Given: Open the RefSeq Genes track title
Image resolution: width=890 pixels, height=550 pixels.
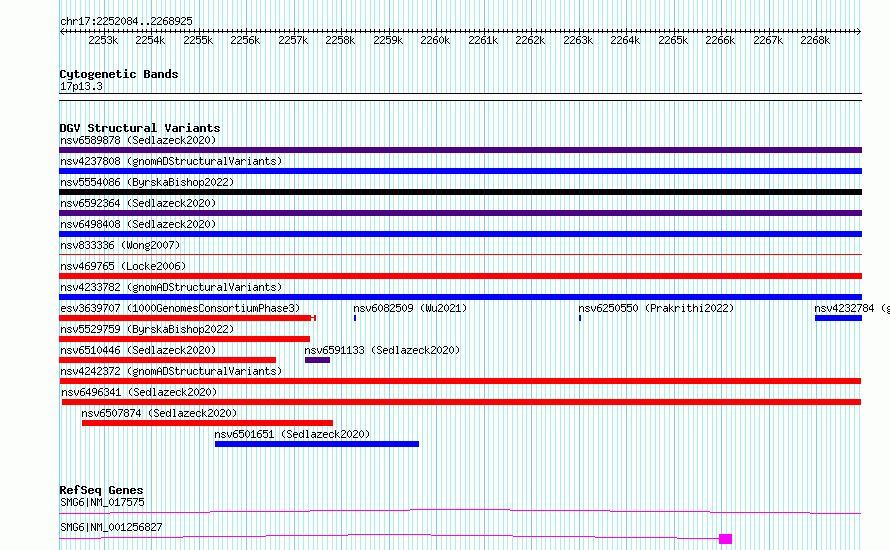Looking at the screenshot, I should coord(101,490).
